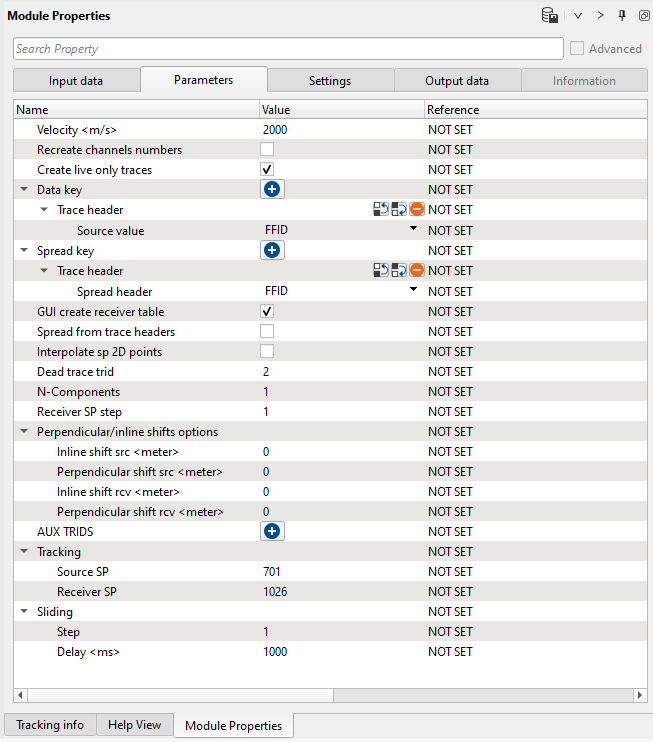Move Spread key trace header down
The width and height of the screenshot is (653, 742).
pos(399,270)
